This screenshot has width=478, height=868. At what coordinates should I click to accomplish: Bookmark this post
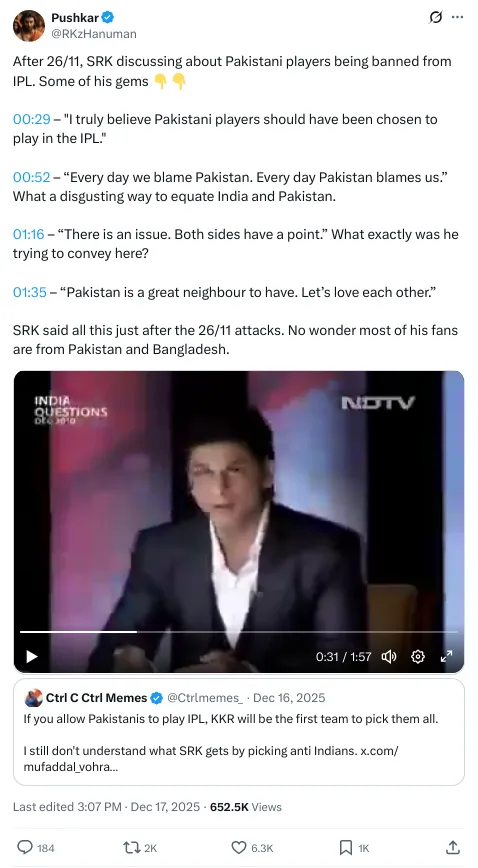click(354, 848)
